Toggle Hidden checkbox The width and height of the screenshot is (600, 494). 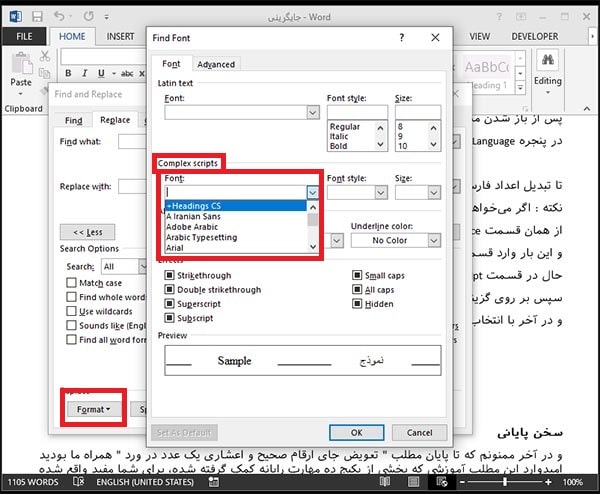tap(357, 303)
